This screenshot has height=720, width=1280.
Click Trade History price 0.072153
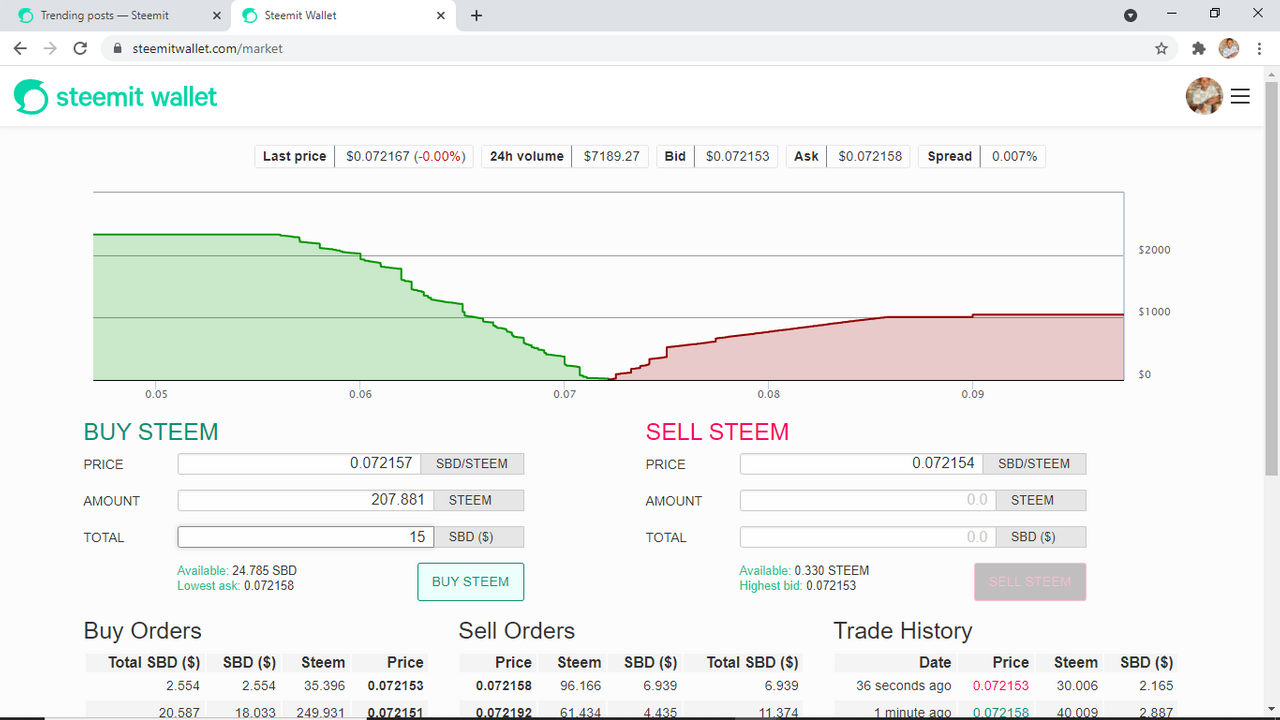(x=1001, y=686)
